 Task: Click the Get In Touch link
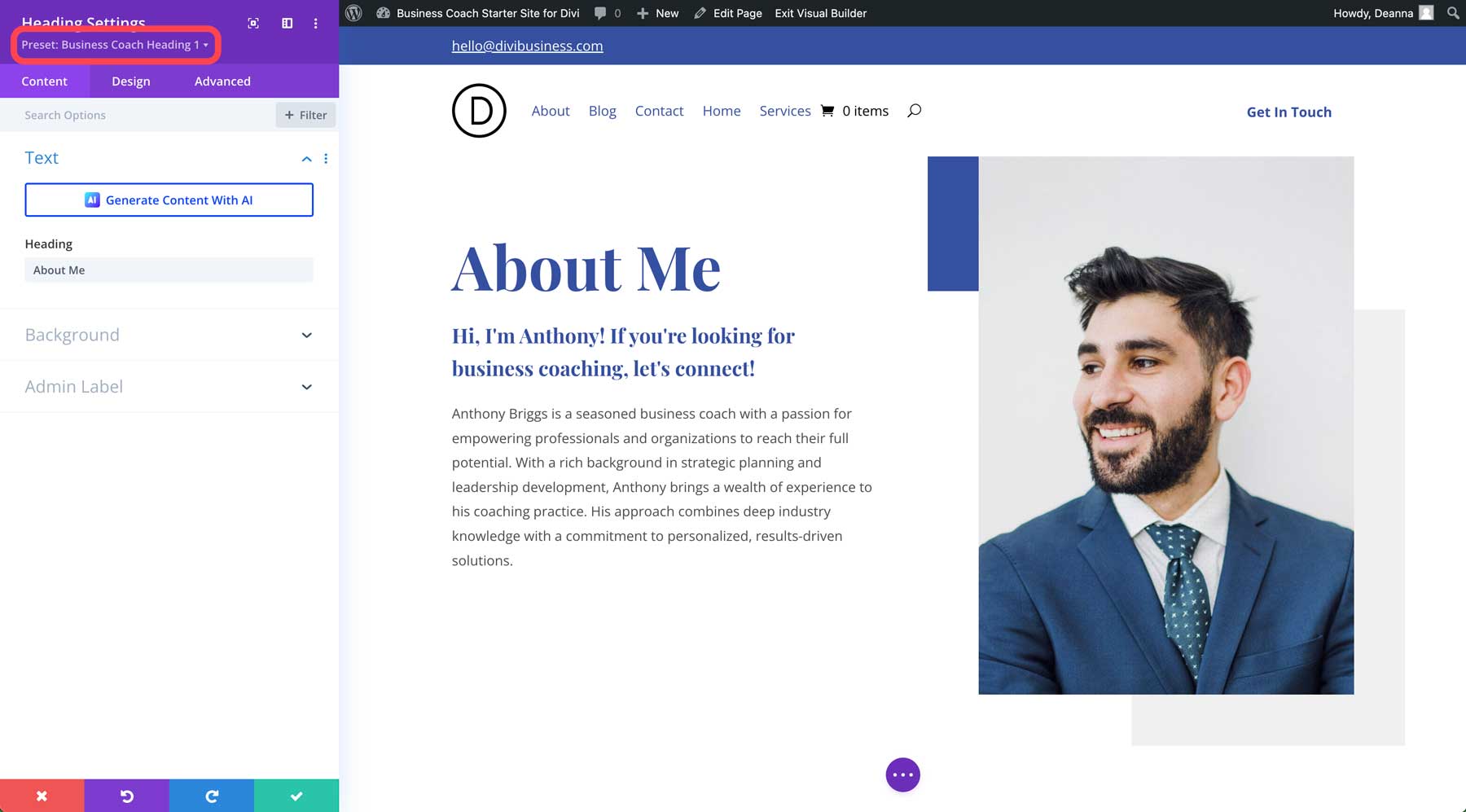[1288, 112]
